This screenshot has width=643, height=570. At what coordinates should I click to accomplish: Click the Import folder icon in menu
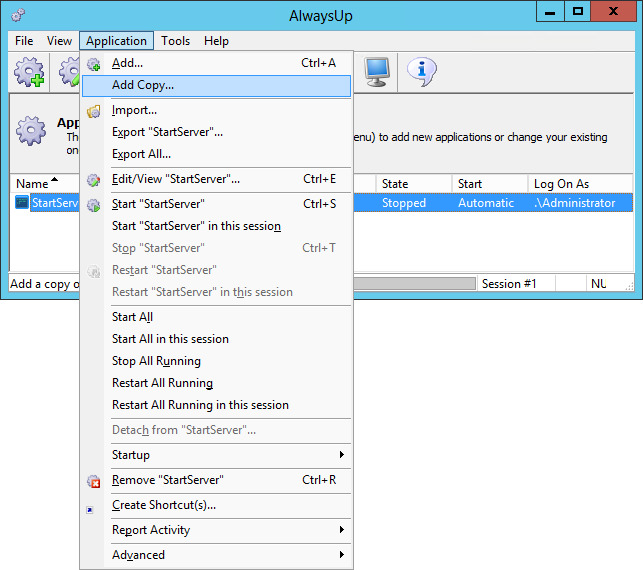click(93, 111)
